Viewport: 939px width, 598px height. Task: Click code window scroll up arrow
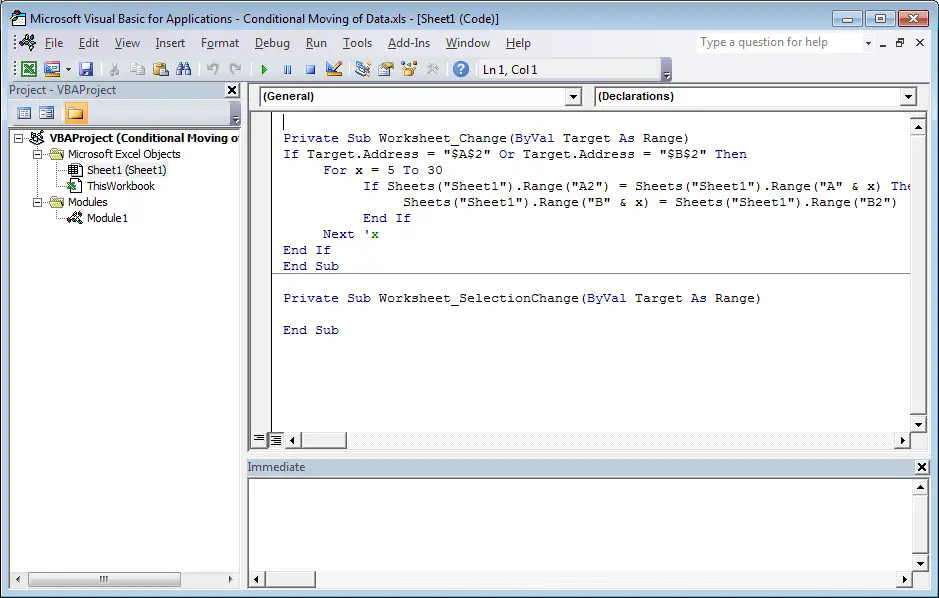tap(918, 127)
